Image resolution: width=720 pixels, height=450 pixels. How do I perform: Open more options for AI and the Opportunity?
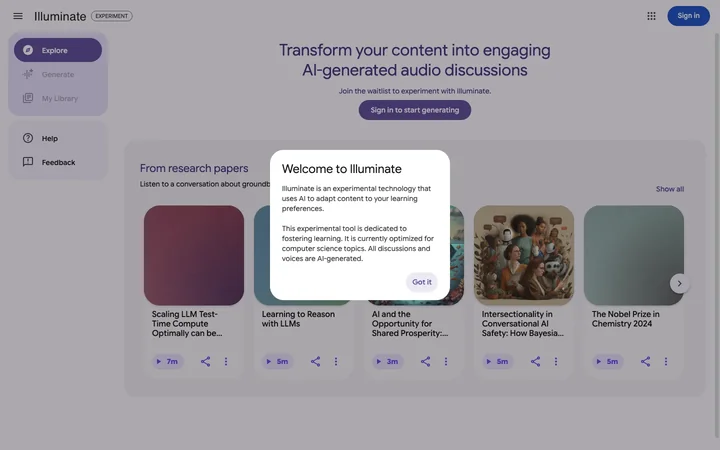point(446,361)
